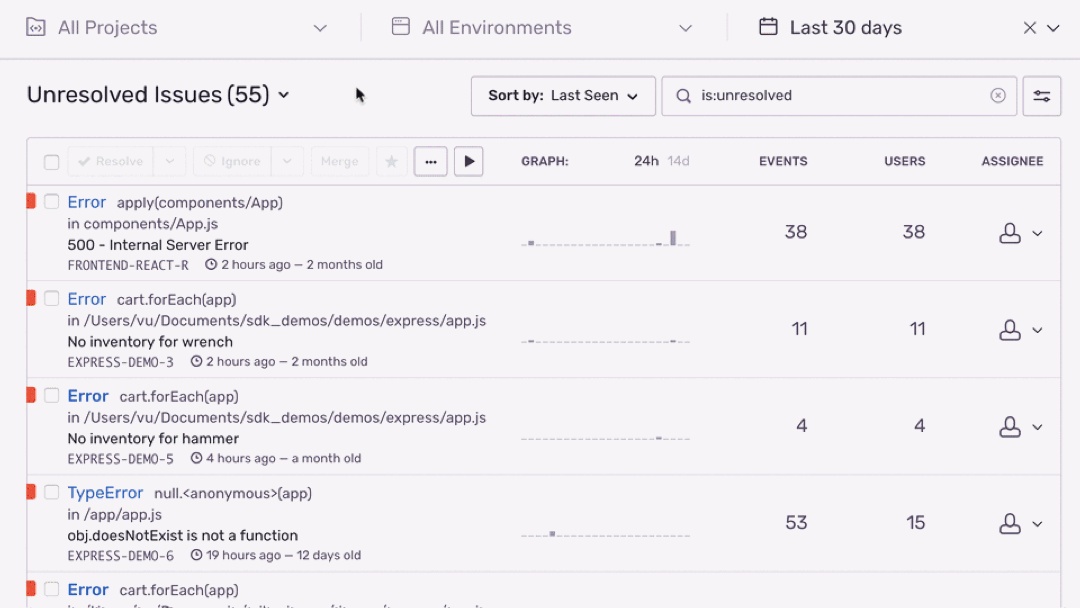Toggle the select-all issues checkbox
This screenshot has height=608, width=1080.
[x=52, y=163]
